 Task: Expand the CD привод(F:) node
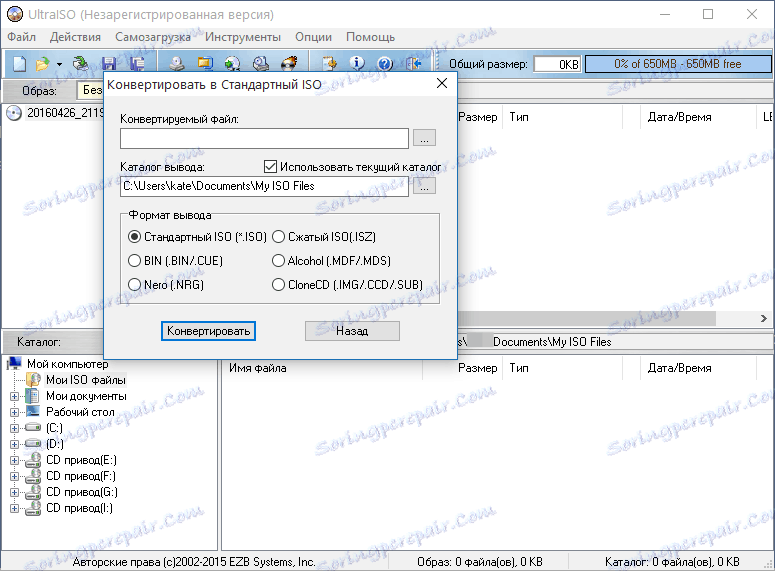14,476
